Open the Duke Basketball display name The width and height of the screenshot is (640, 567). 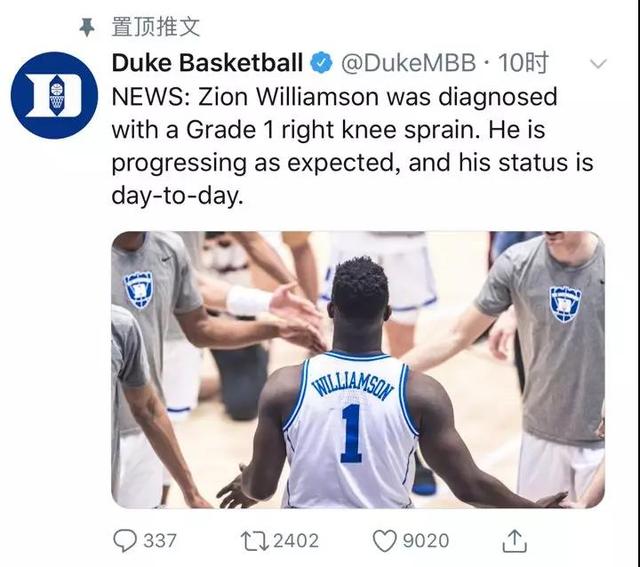(x=207, y=64)
